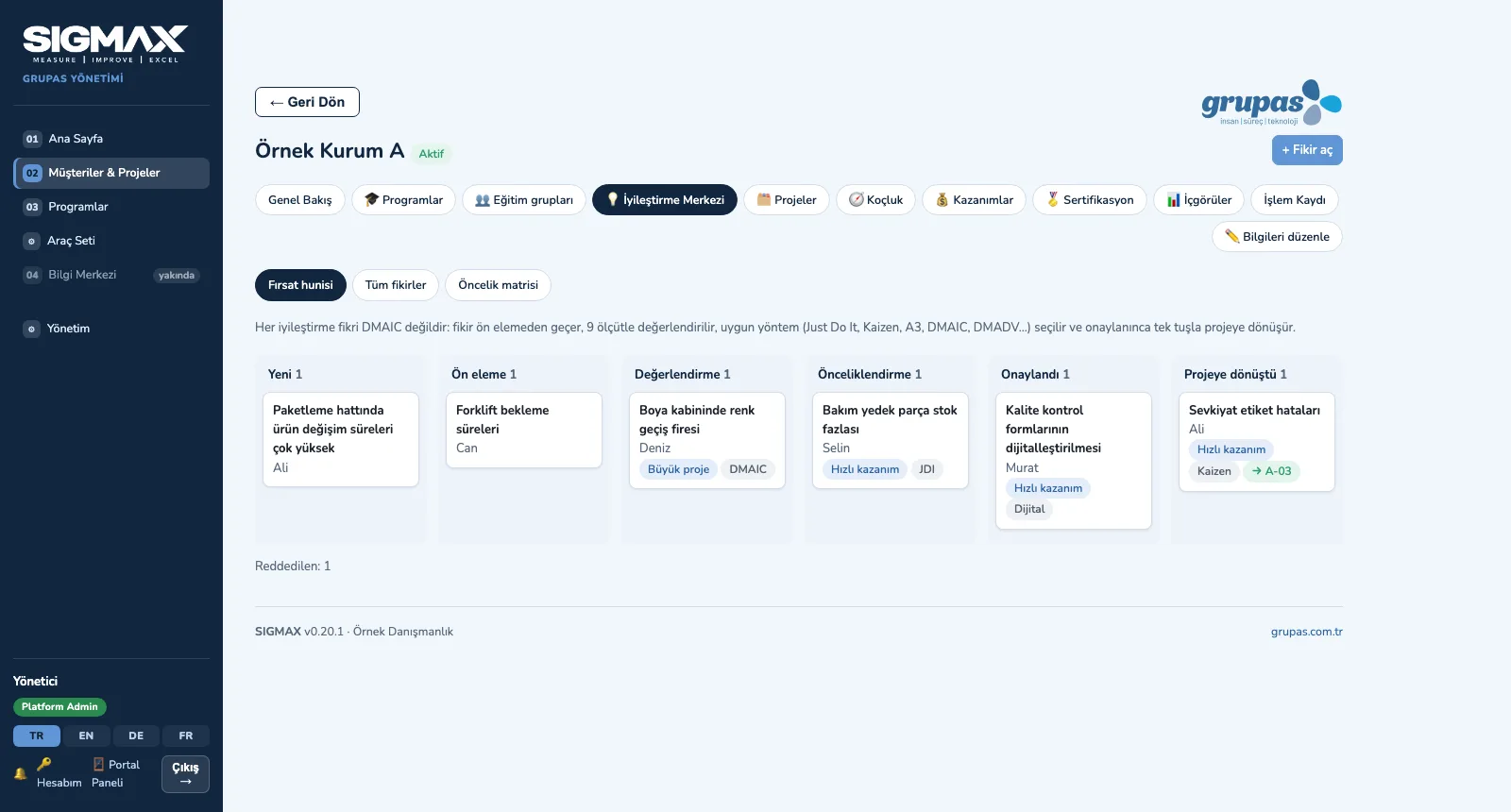
Task: Open the Öncelik matrisi view
Action: (x=498, y=285)
